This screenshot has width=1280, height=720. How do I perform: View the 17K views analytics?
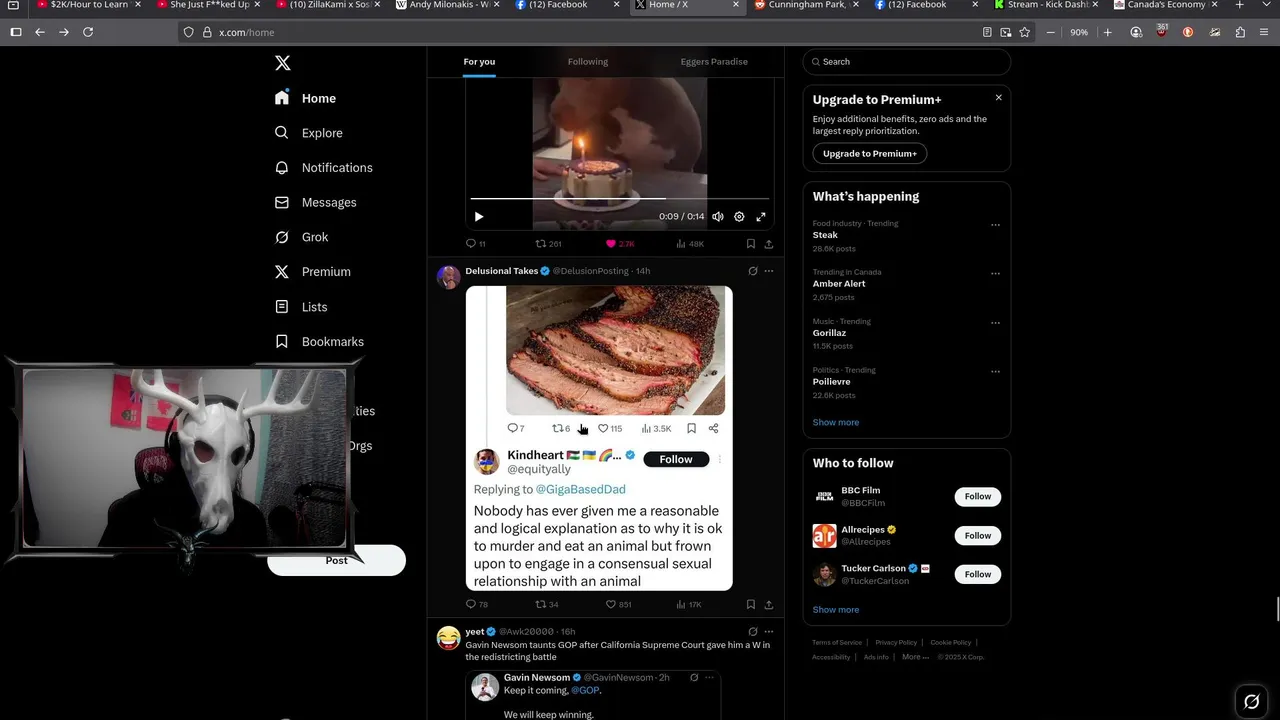690,605
